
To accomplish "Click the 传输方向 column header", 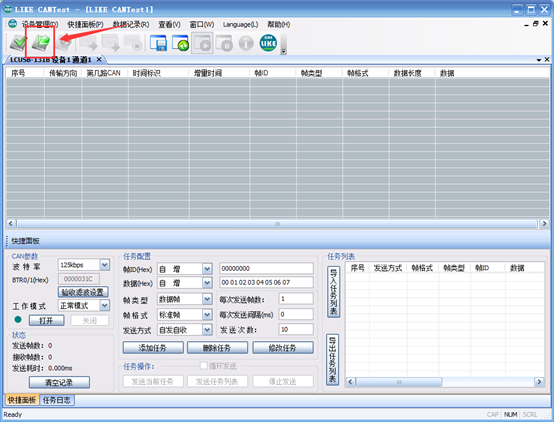I will 63,73.
